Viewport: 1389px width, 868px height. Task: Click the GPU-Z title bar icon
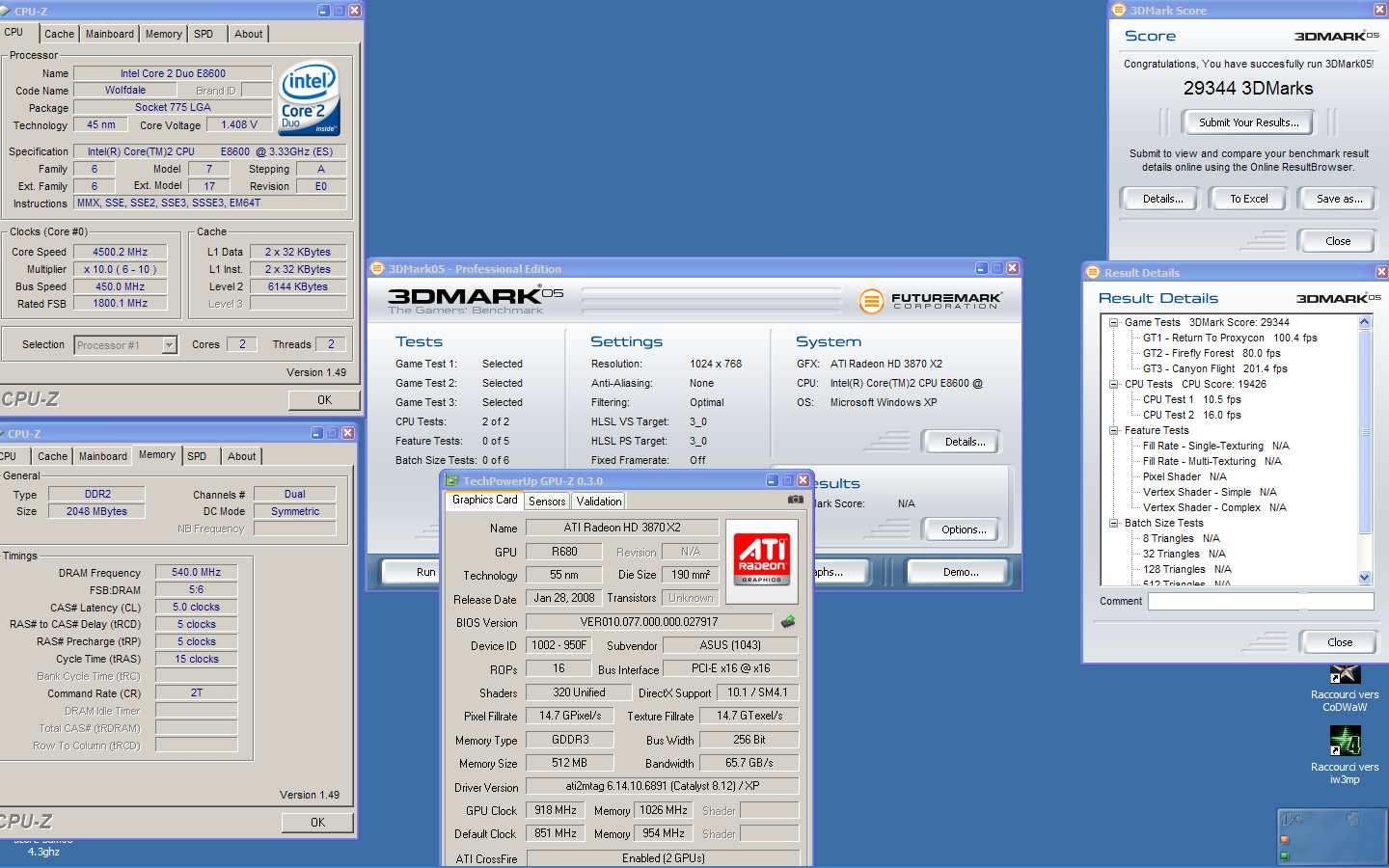(451, 480)
